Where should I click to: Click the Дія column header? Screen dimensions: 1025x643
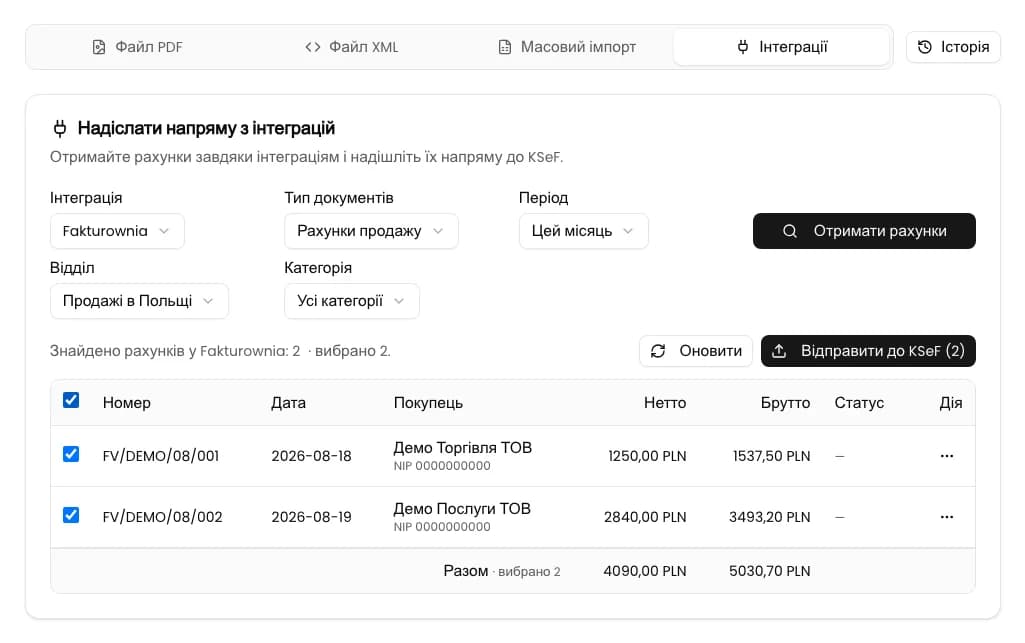(950, 403)
